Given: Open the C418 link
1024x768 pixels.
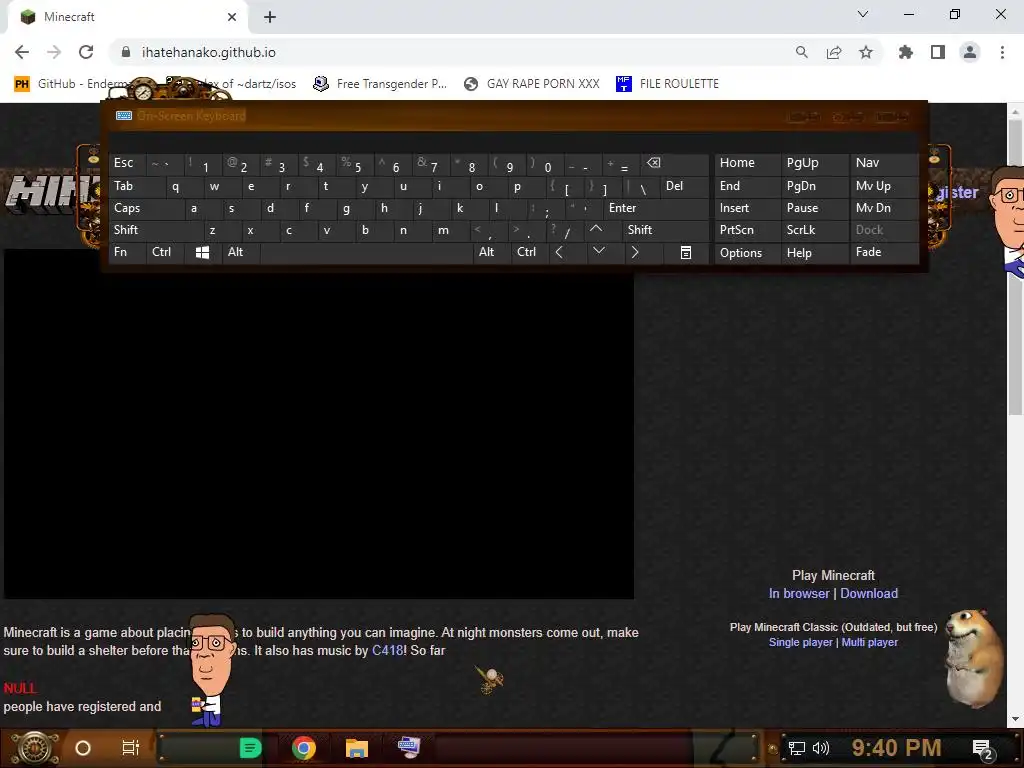Looking at the screenshot, I should [387, 650].
